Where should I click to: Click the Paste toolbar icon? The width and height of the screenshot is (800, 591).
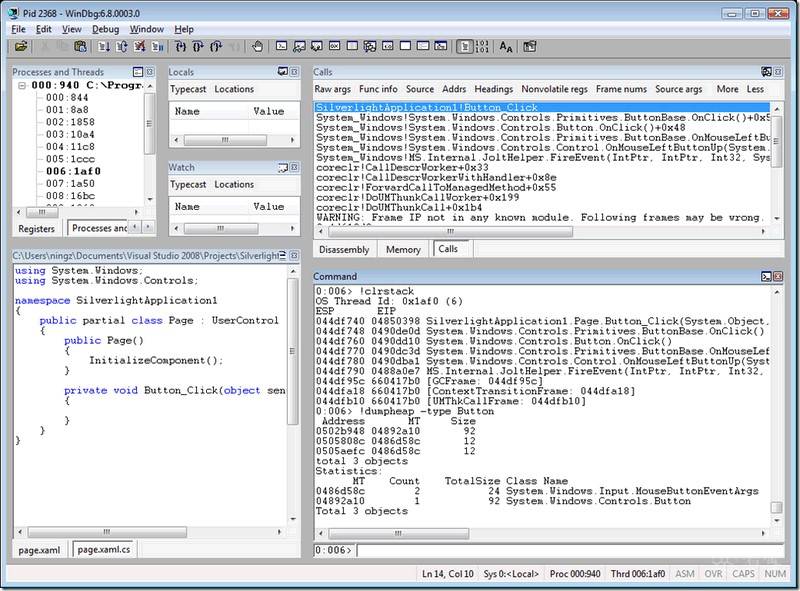[x=80, y=47]
